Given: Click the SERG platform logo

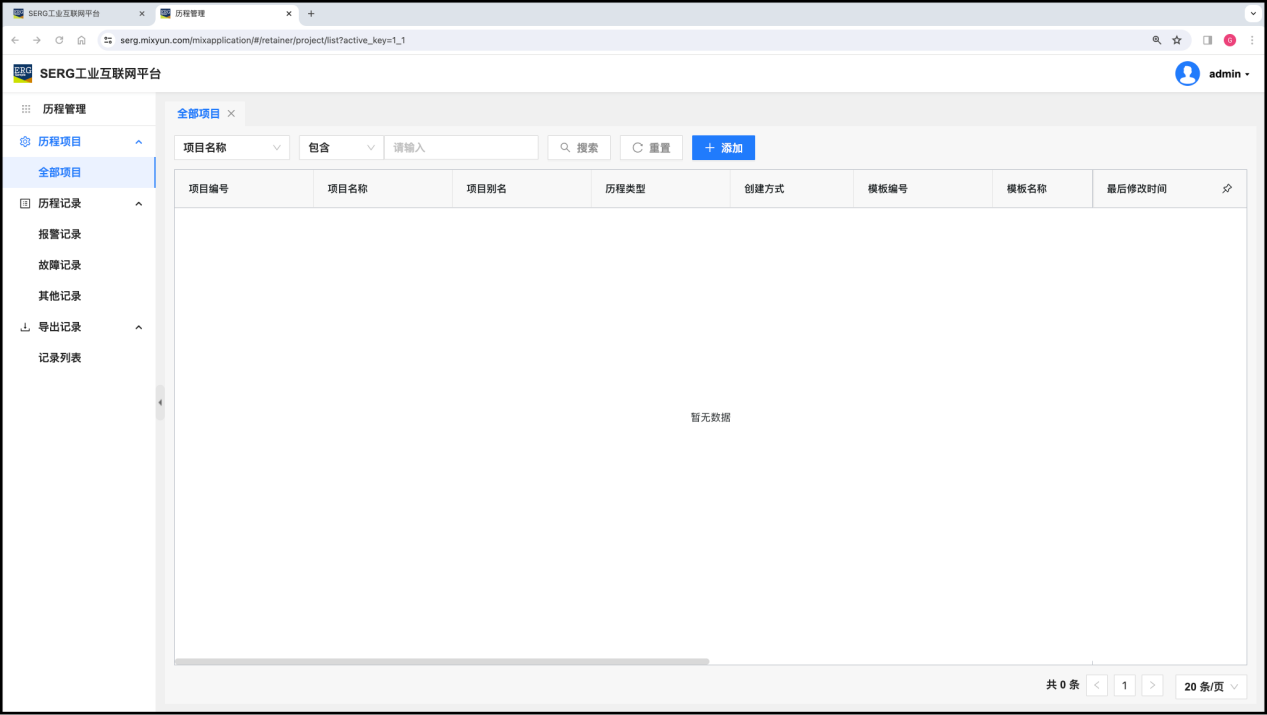Looking at the screenshot, I should point(22,73).
